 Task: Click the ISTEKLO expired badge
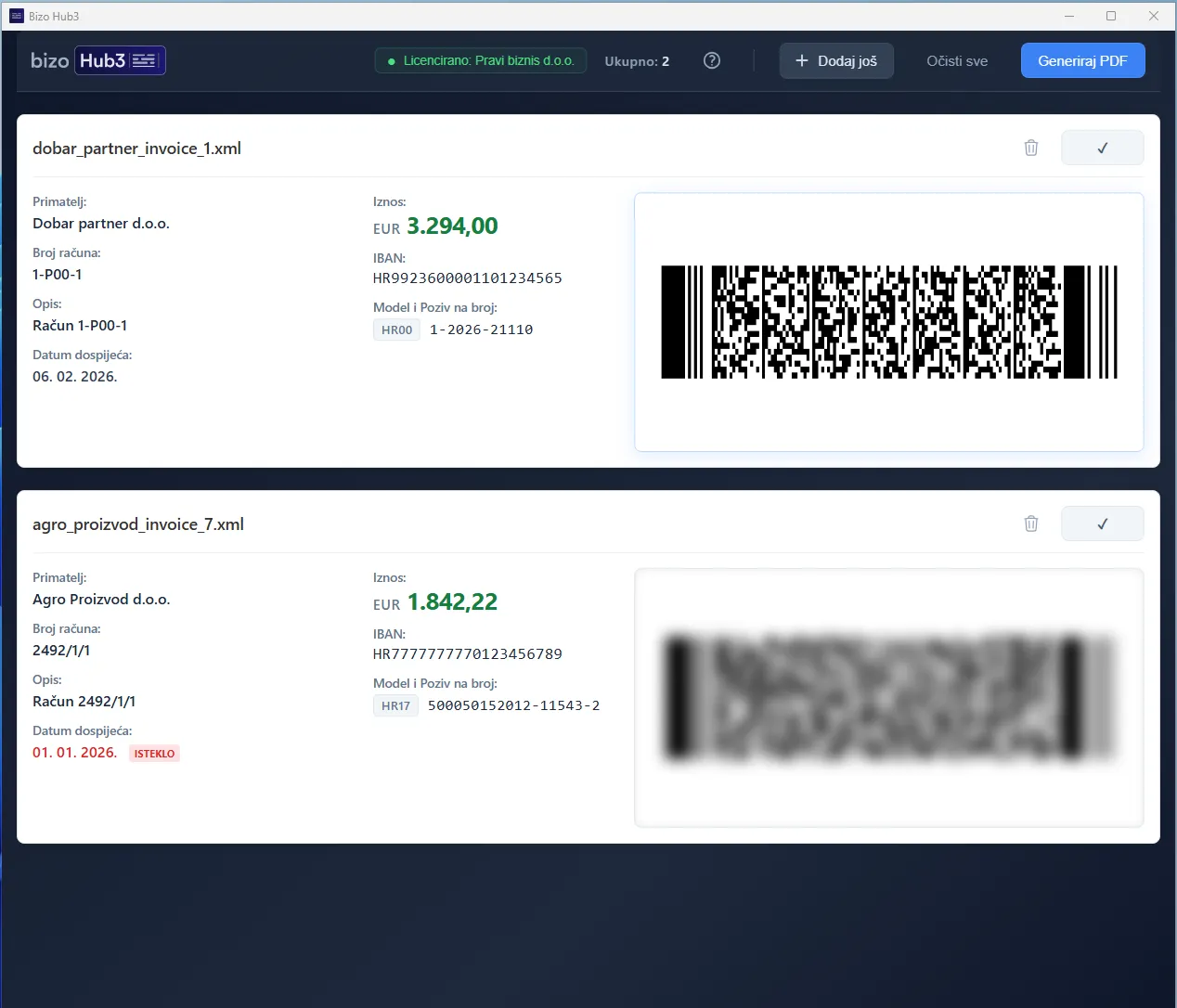tap(154, 753)
